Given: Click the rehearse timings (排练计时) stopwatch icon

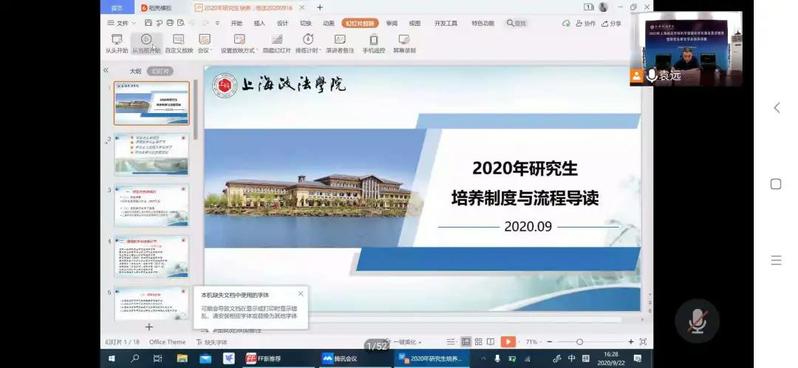Looking at the screenshot, I should [x=308, y=39].
